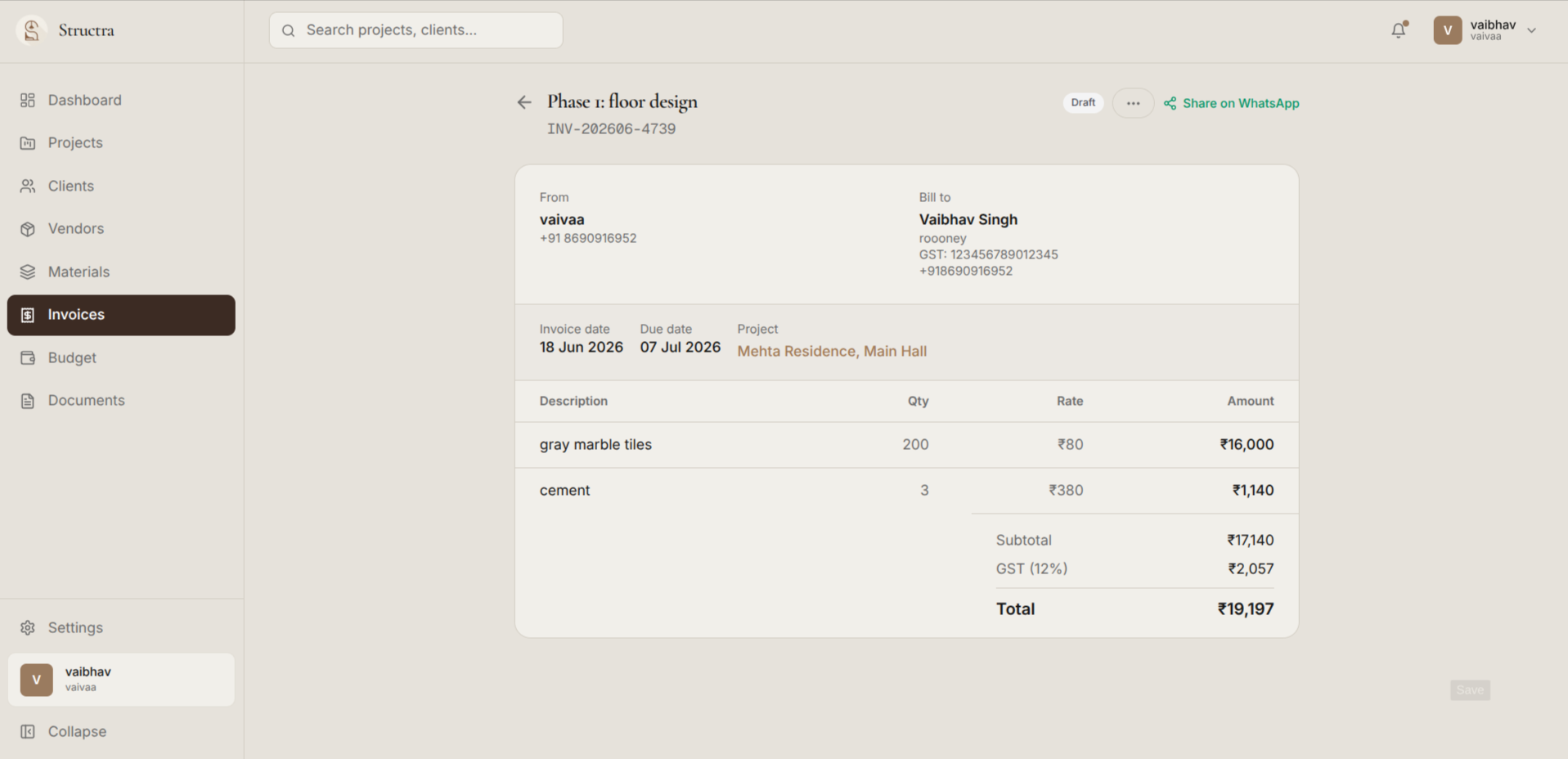This screenshot has width=1568, height=759.
Task: Click the From name vaivaa
Action: click(x=562, y=219)
